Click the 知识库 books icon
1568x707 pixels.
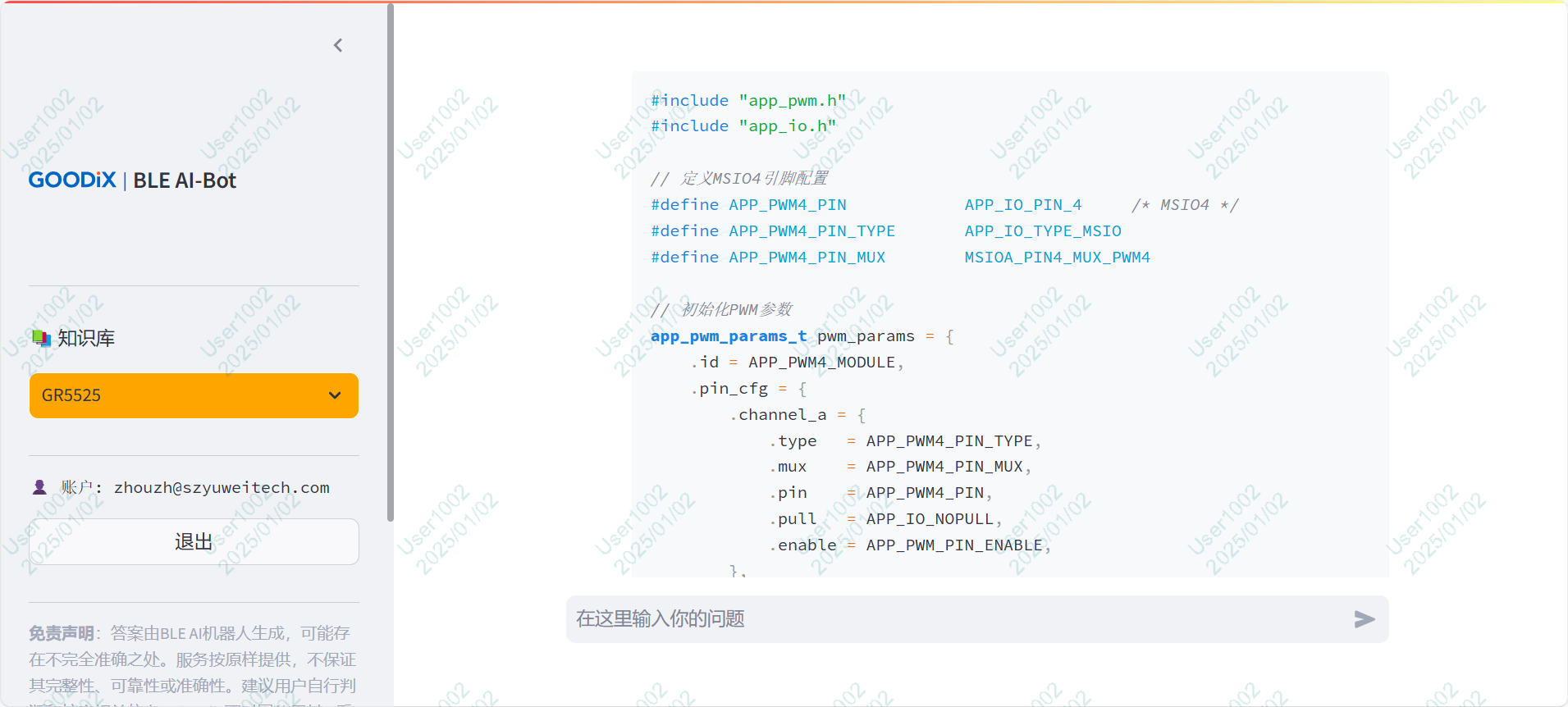[x=41, y=338]
